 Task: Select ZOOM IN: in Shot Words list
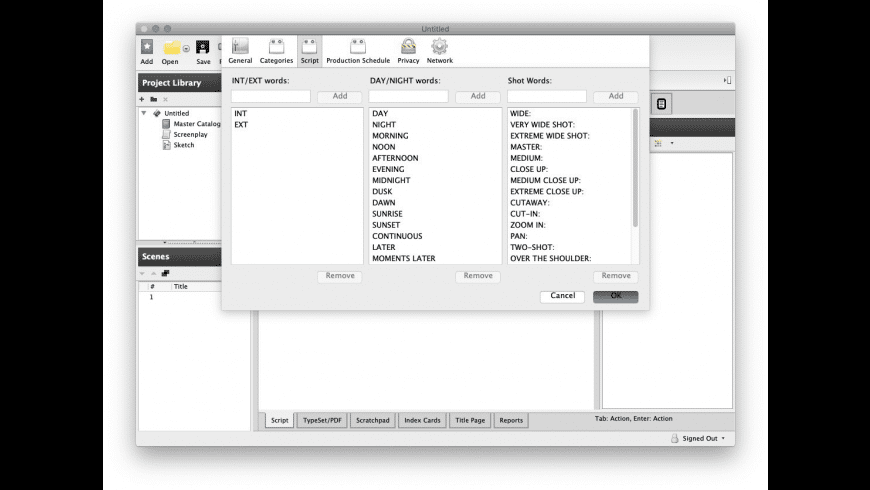pos(528,225)
